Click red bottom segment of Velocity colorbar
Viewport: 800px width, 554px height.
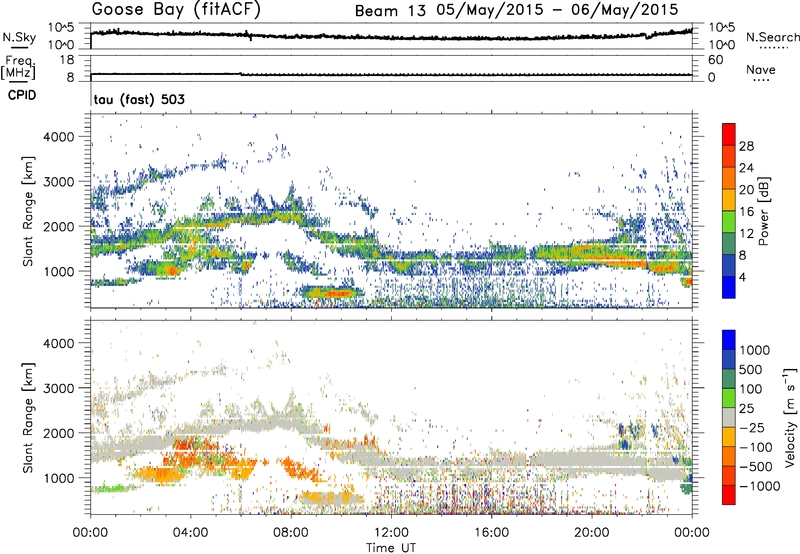pyautogui.click(x=729, y=495)
